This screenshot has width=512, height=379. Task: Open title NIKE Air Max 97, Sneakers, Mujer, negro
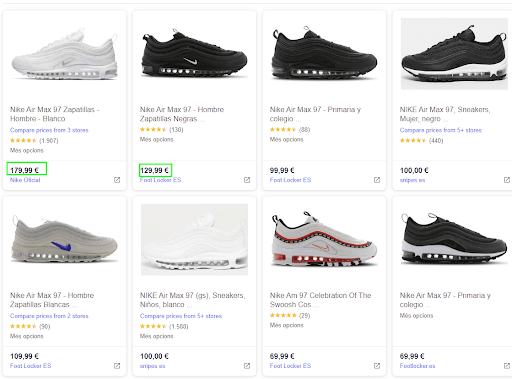pos(445,114)
